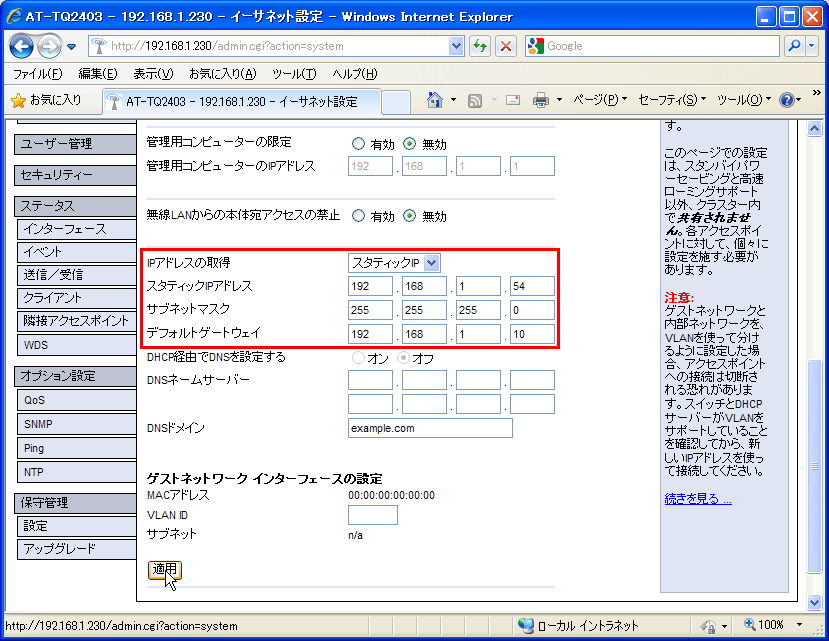829x641 pixels.
Task: Open the Print dropdown arrow
Action: 559,100
